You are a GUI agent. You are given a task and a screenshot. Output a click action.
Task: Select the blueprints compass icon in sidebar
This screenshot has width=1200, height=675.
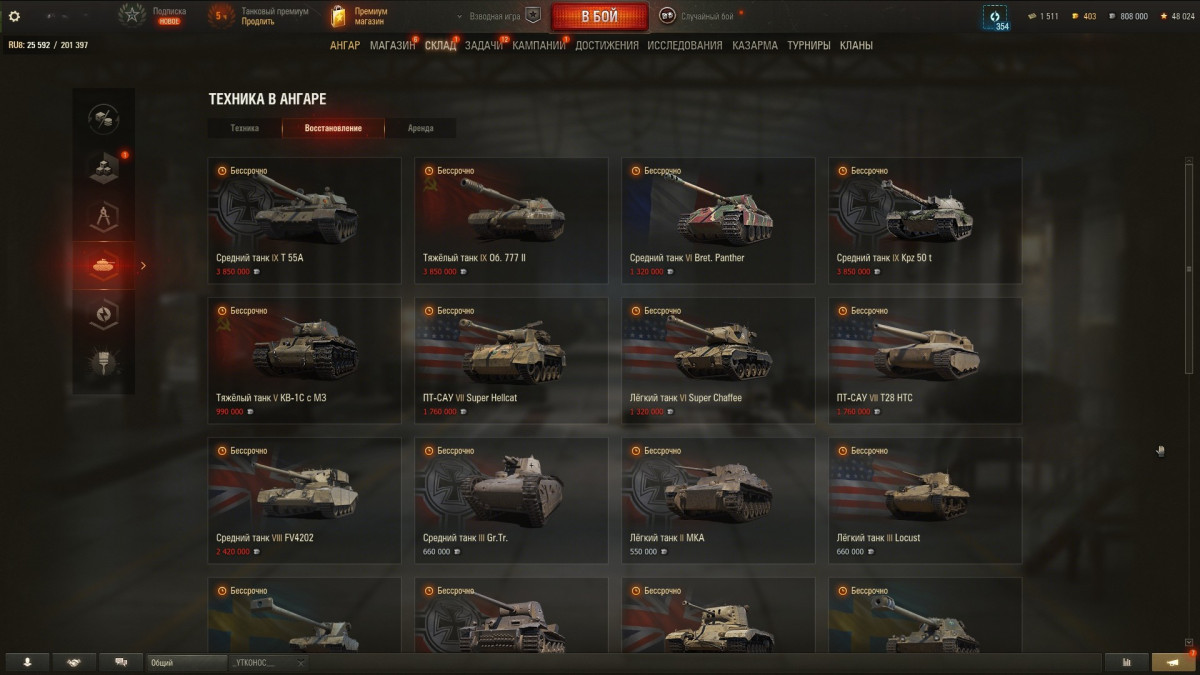tap(104, 216)
